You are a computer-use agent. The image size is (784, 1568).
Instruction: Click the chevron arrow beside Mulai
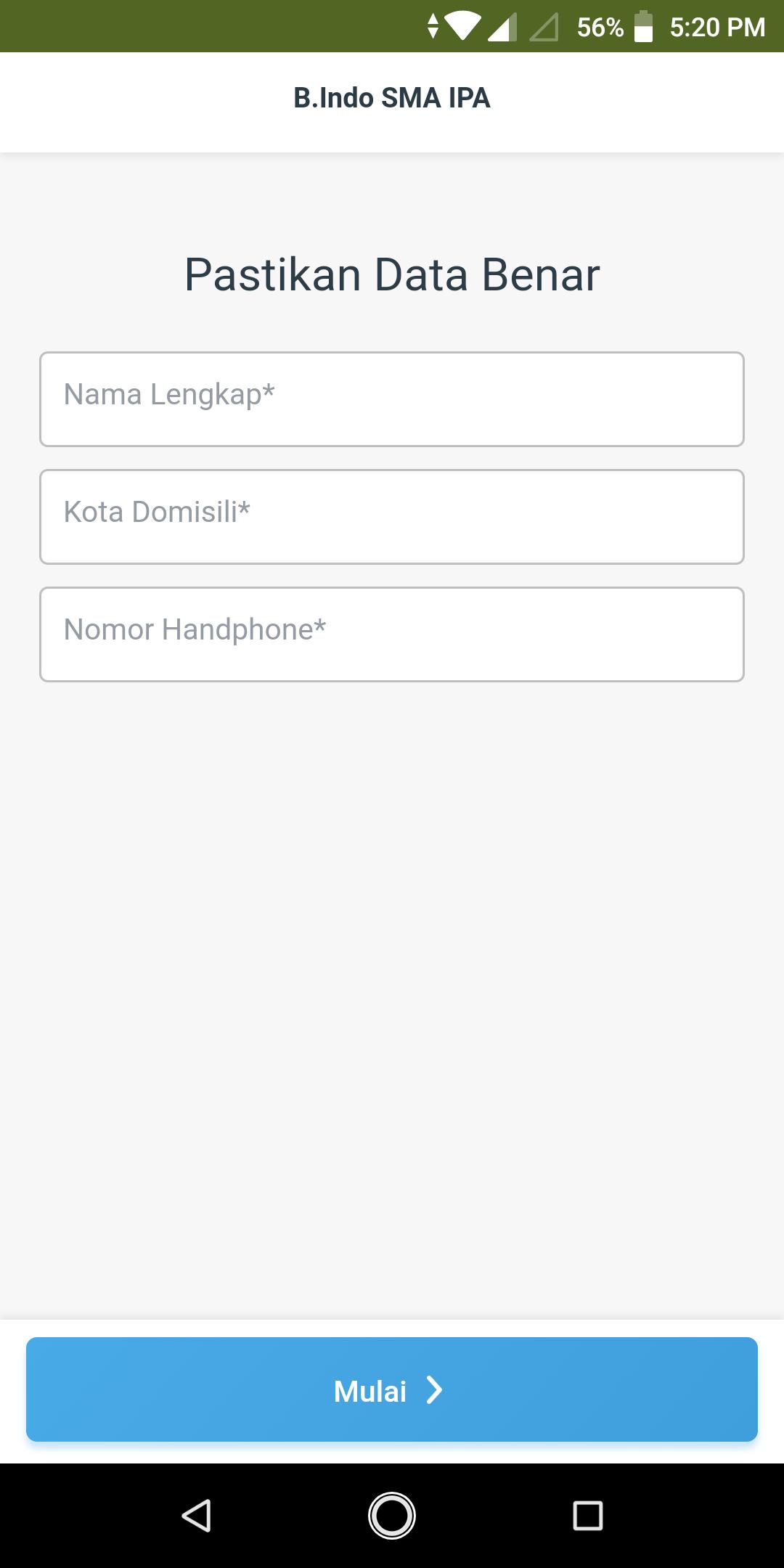click(x=434, y=1390)
